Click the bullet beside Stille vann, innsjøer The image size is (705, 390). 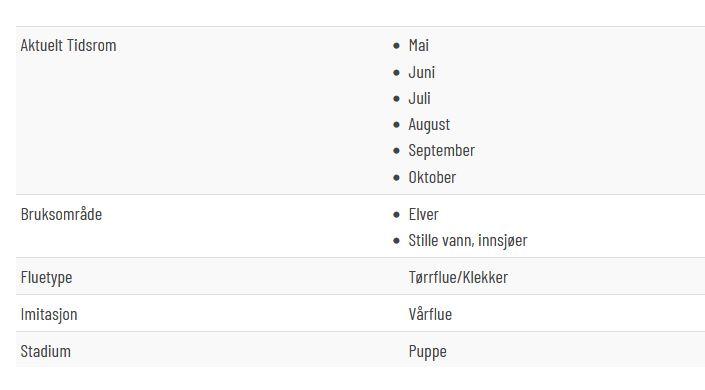(x=396, y=241)
